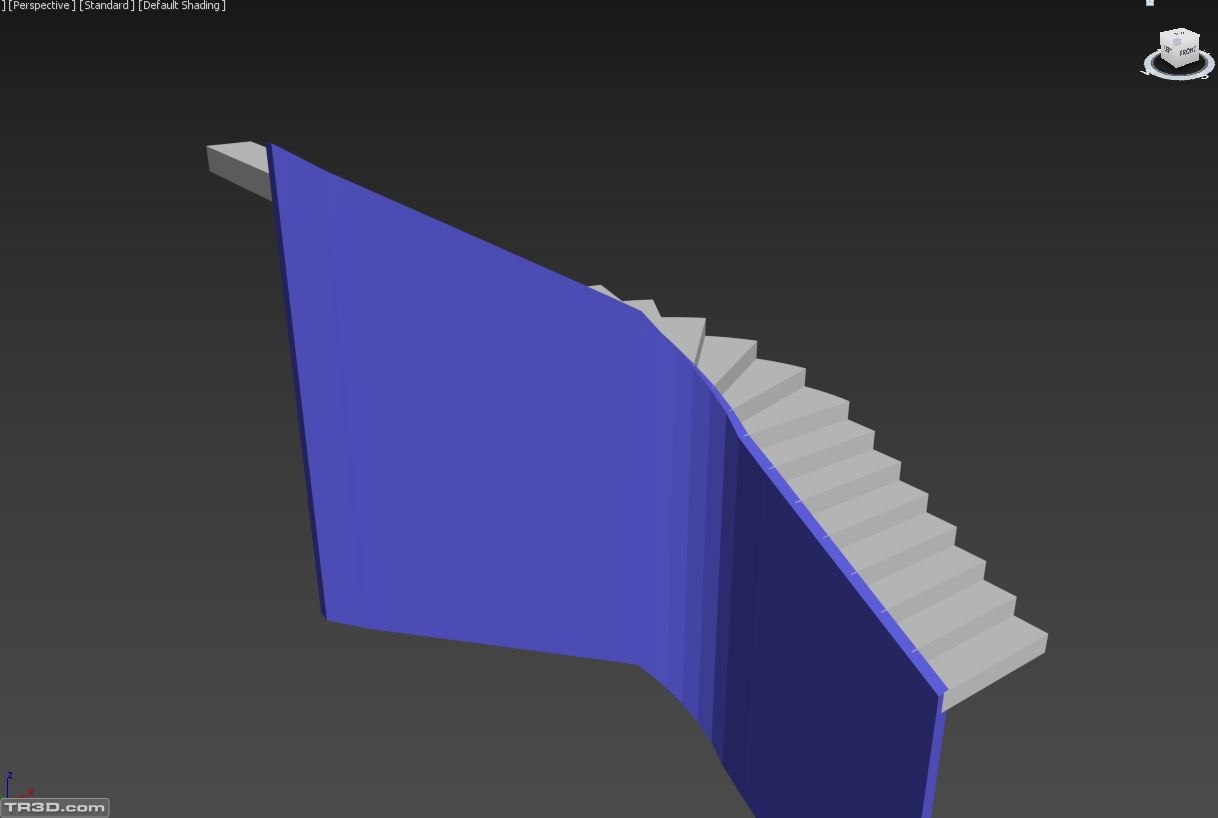Click the left face of the ViewCube
The height and width of the screenshot is (818, 1218).
click(x=1168, y=51)
